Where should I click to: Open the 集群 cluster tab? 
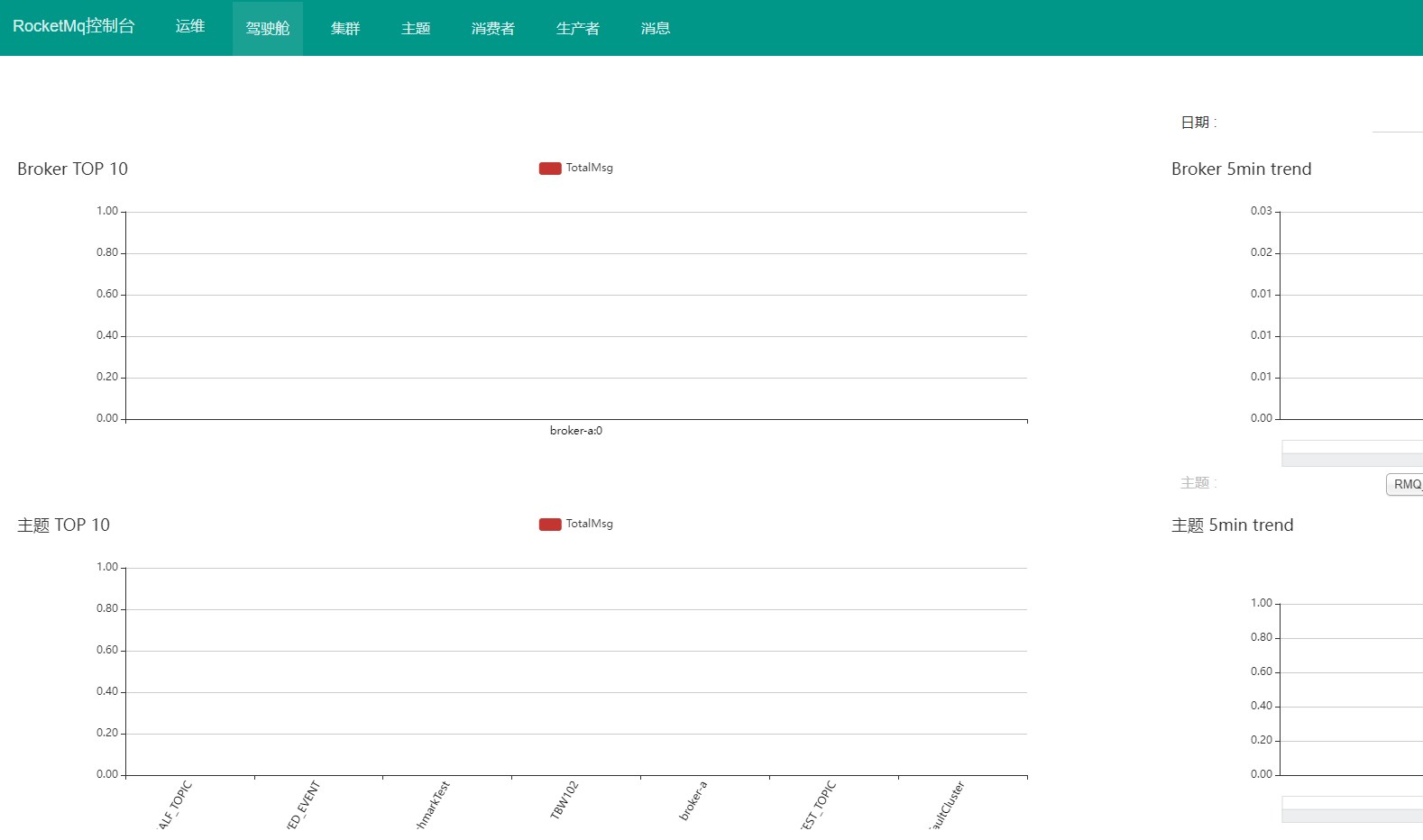tap(345, 28)
